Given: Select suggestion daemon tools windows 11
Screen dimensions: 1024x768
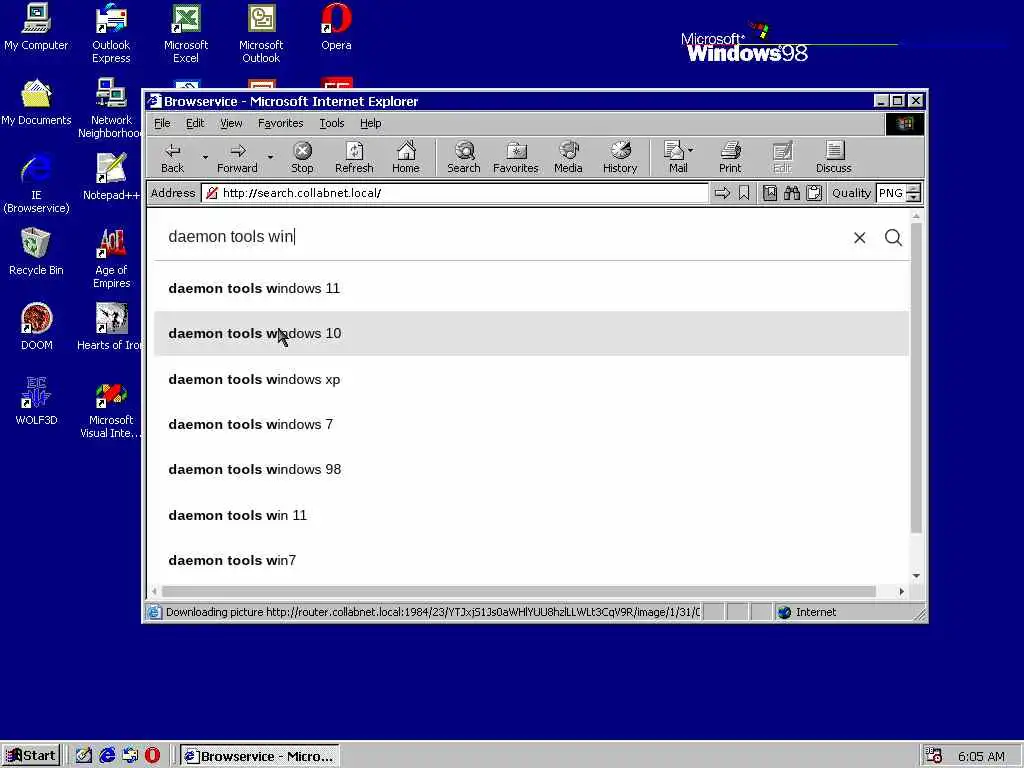Looking at the screenshot, I should pyautogui.click(x=531, y=288).
